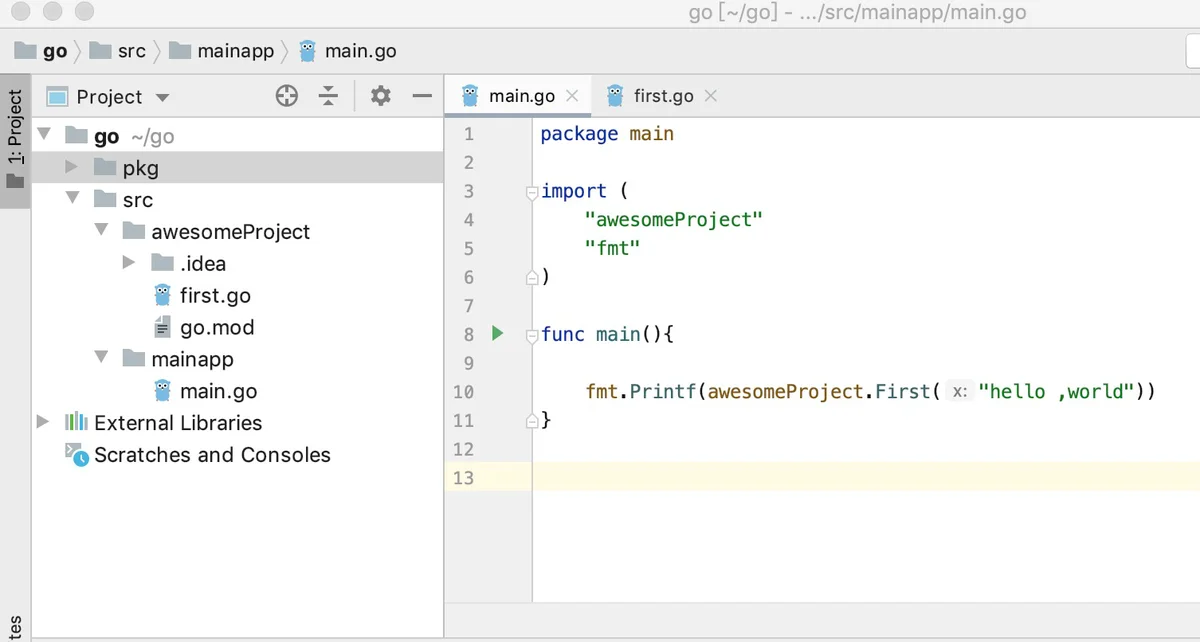
Task: Collapse the awesomeProject folder arrow
Action: [x=101, y=231]
